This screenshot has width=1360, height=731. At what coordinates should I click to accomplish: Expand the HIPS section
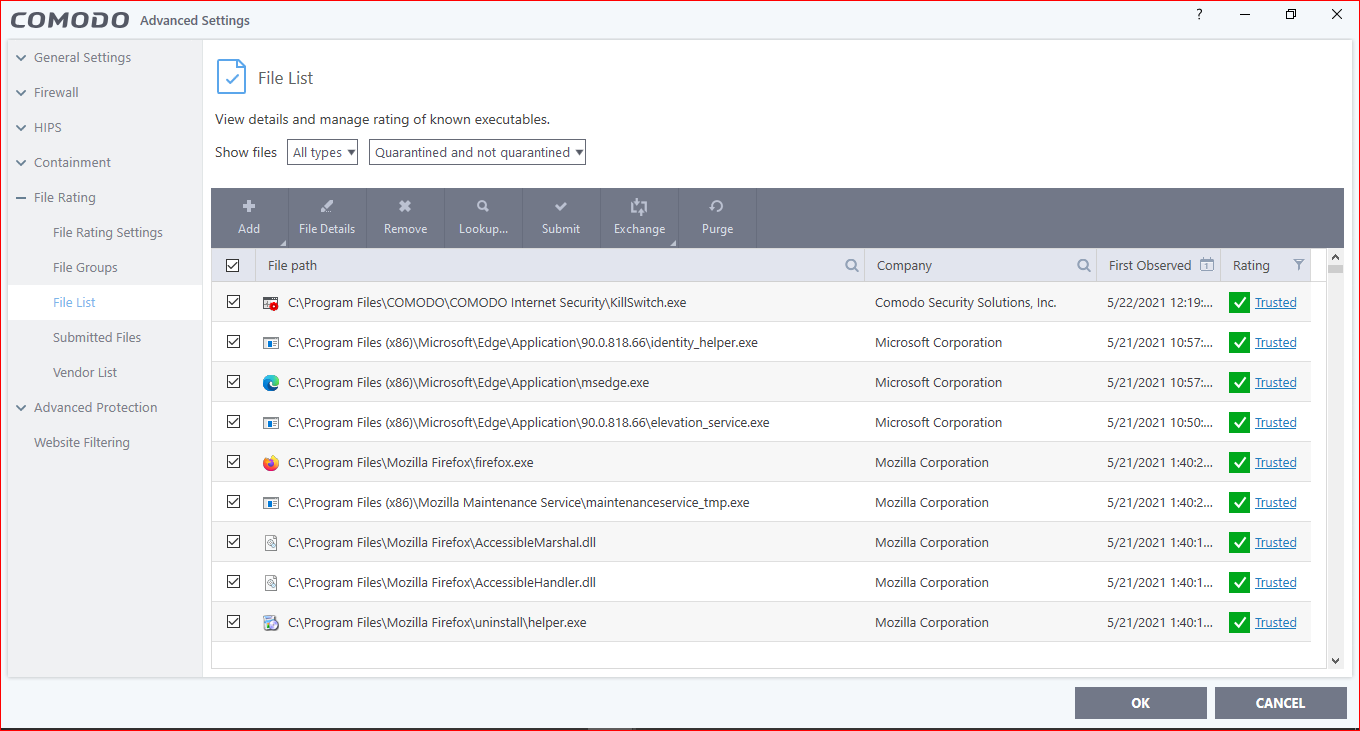pos(48,127)
